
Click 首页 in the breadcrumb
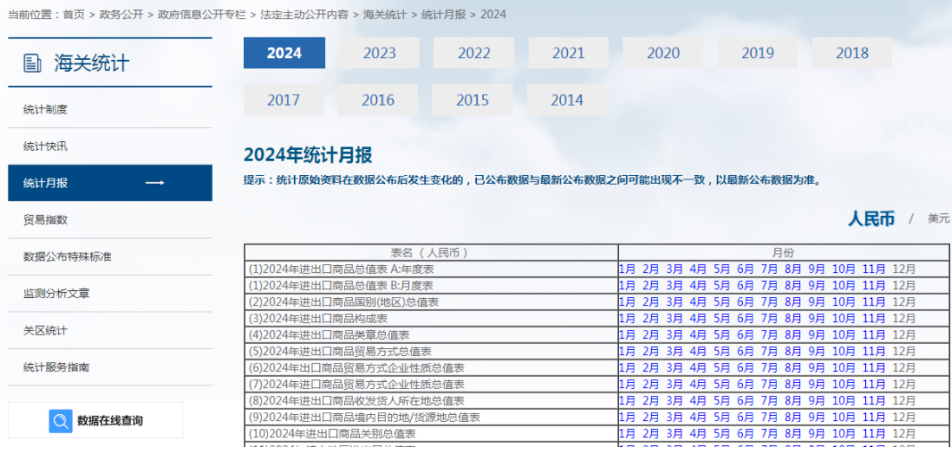click(74, 14)
